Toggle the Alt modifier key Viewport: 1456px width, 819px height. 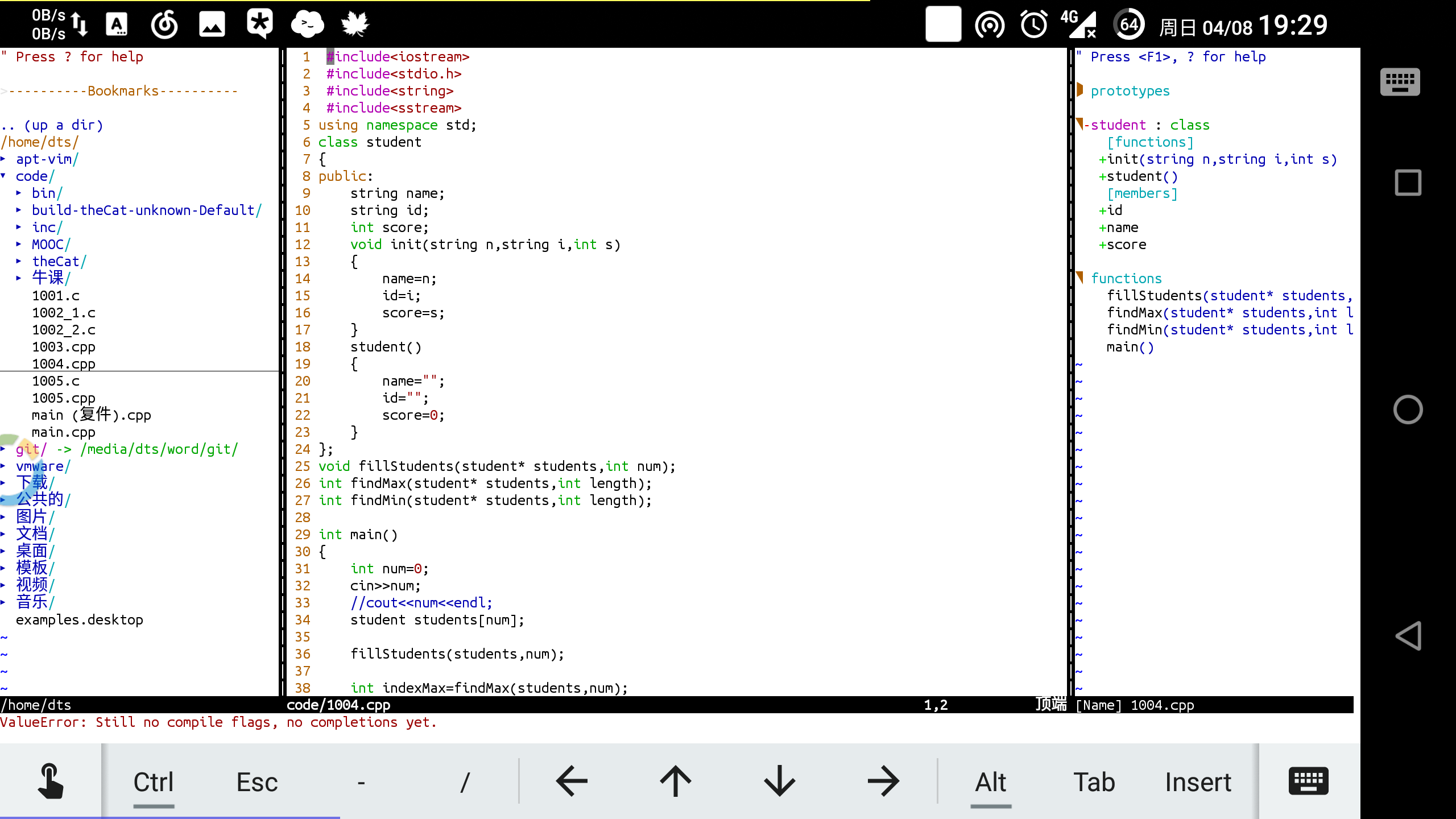(x=990, y=781)
